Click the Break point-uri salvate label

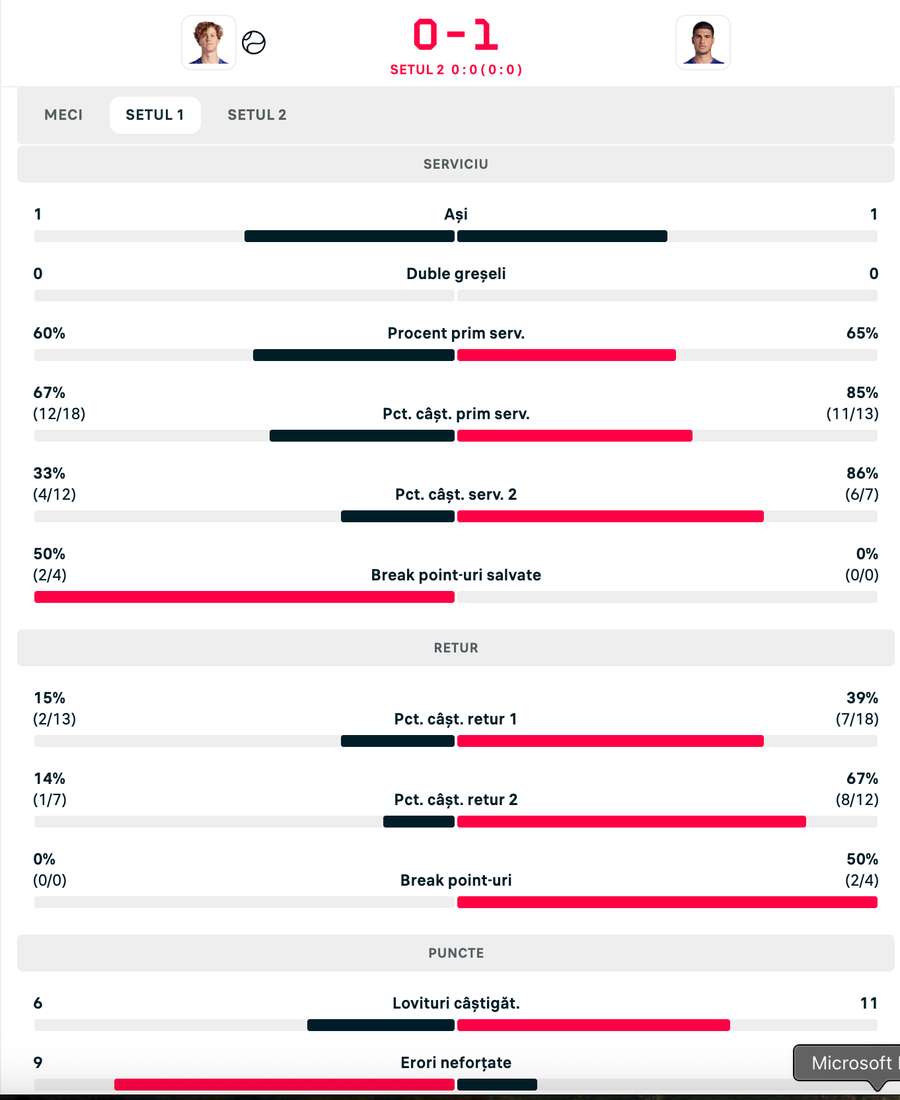(456, 575)
